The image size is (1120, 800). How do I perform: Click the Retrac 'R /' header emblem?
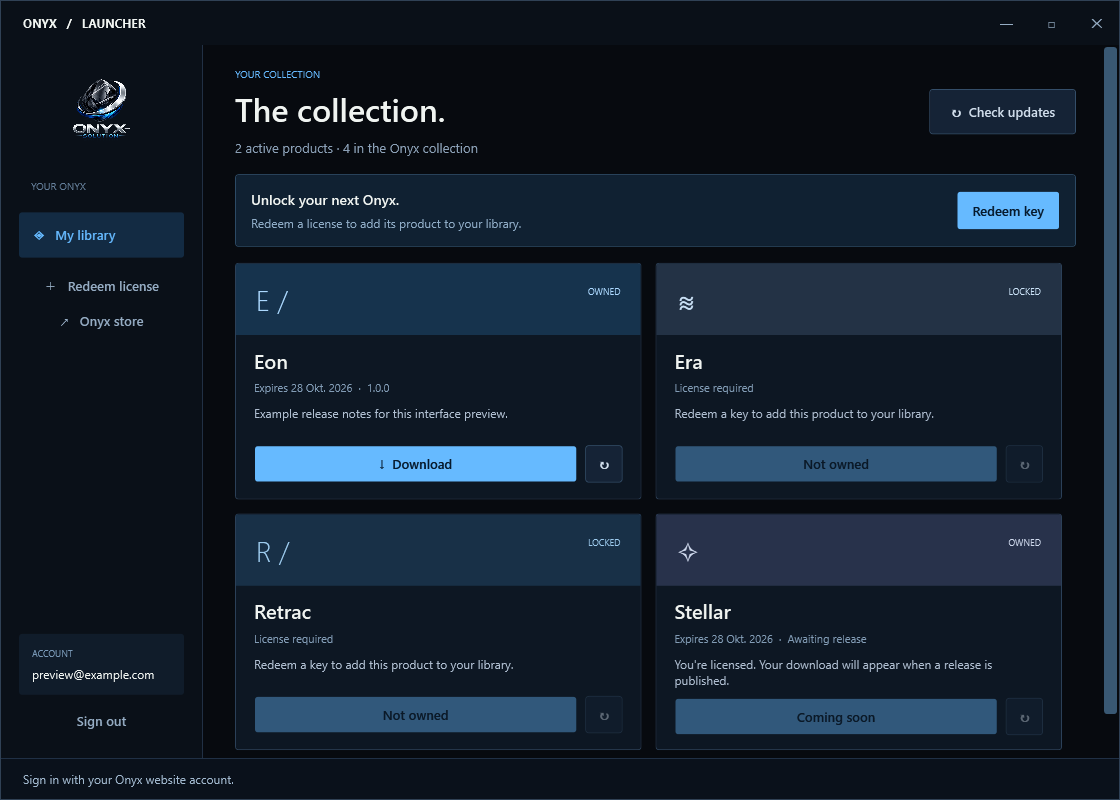(272, 553)
